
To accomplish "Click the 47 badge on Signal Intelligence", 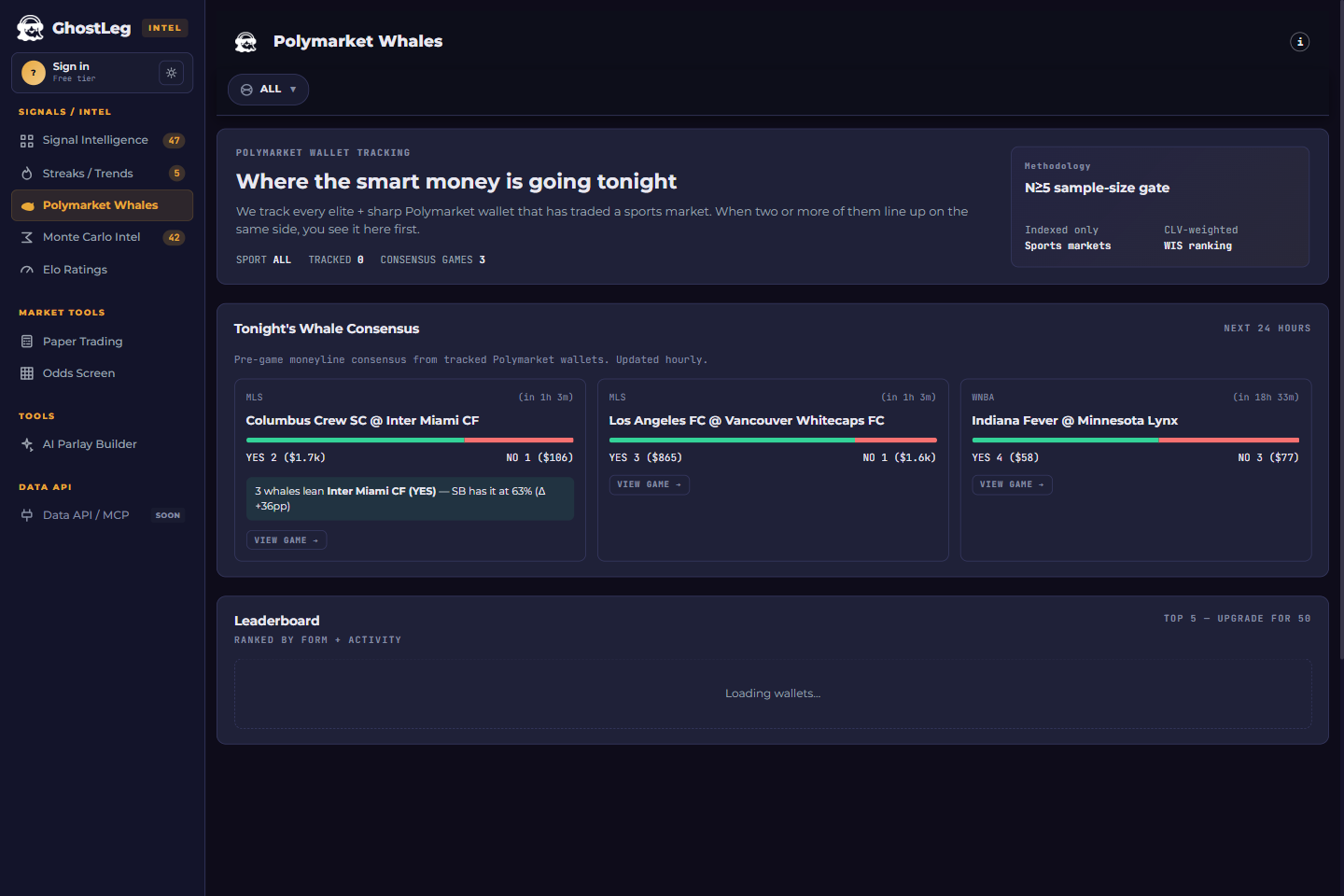I will [175, 141].
